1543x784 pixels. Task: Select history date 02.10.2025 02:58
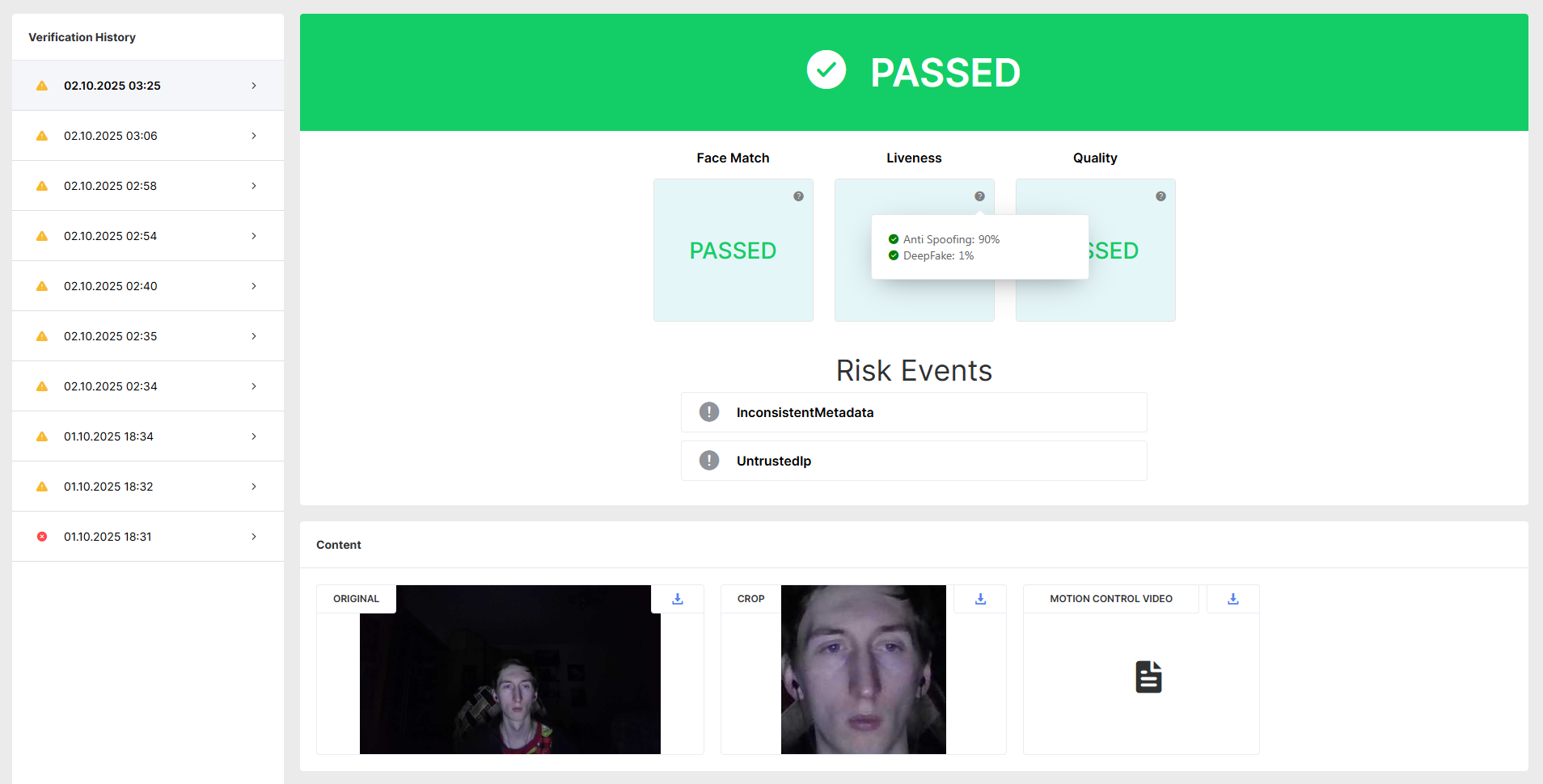pos(111,186)
